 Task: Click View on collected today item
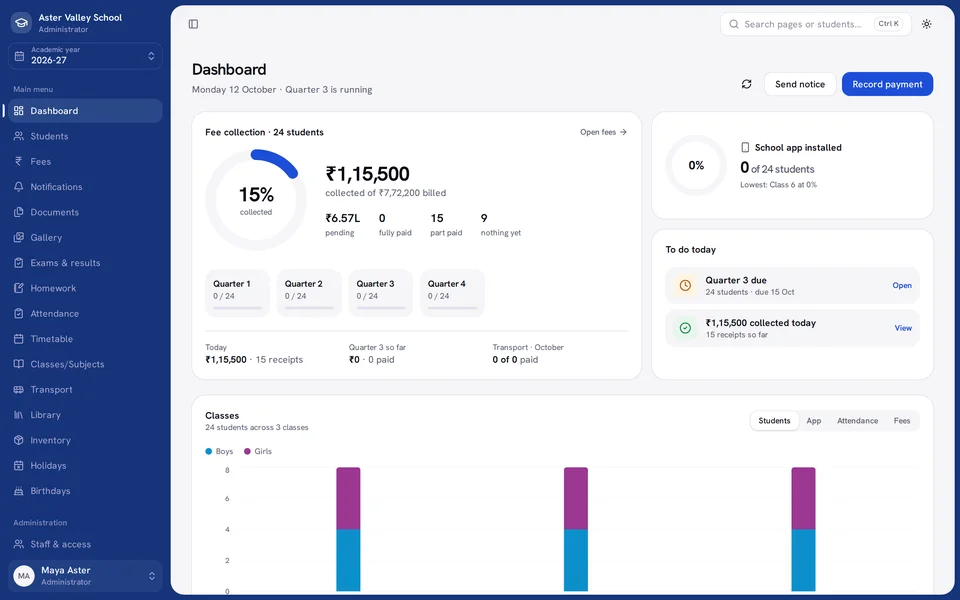click(x=903, y=328)
